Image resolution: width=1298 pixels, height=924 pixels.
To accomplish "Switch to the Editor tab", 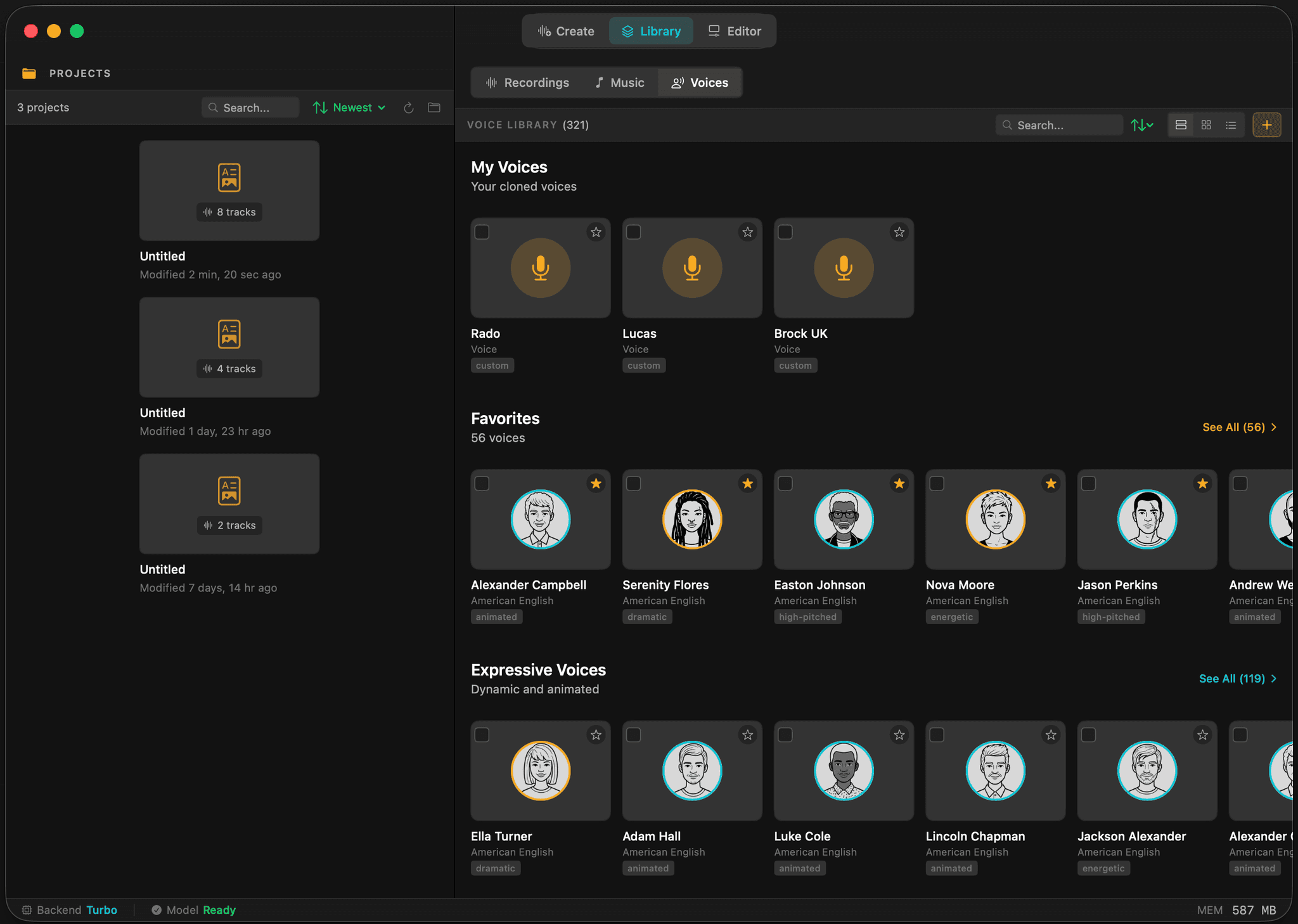I will (x=734, y=30).
